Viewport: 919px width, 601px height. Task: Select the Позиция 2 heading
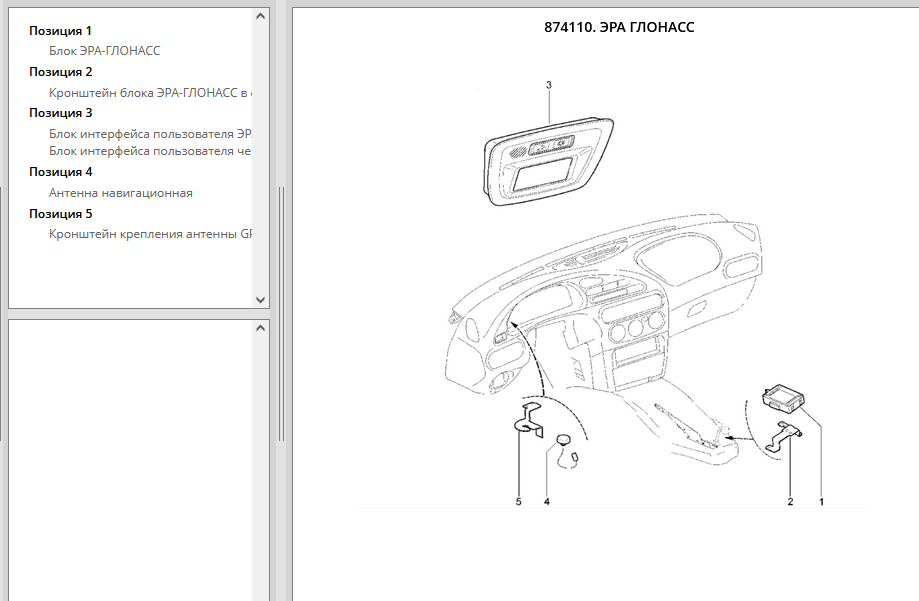(61, 72)
